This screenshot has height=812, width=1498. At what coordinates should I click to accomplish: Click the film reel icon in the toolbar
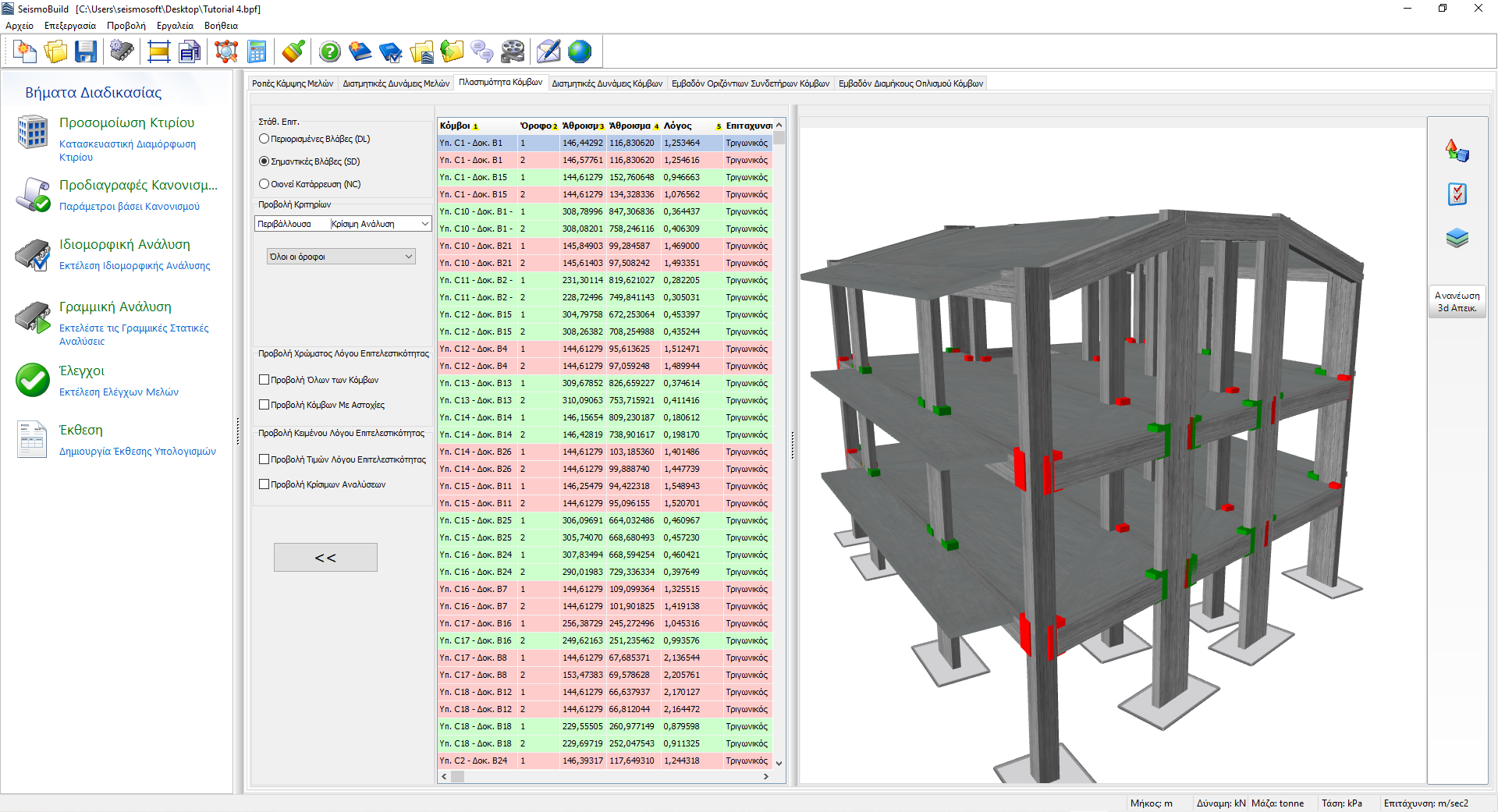point(513,52)
